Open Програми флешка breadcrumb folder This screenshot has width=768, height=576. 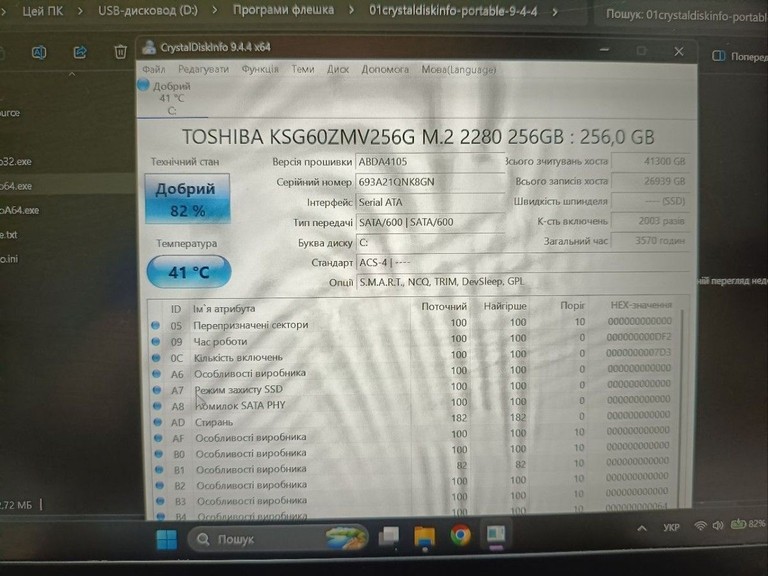283,10
